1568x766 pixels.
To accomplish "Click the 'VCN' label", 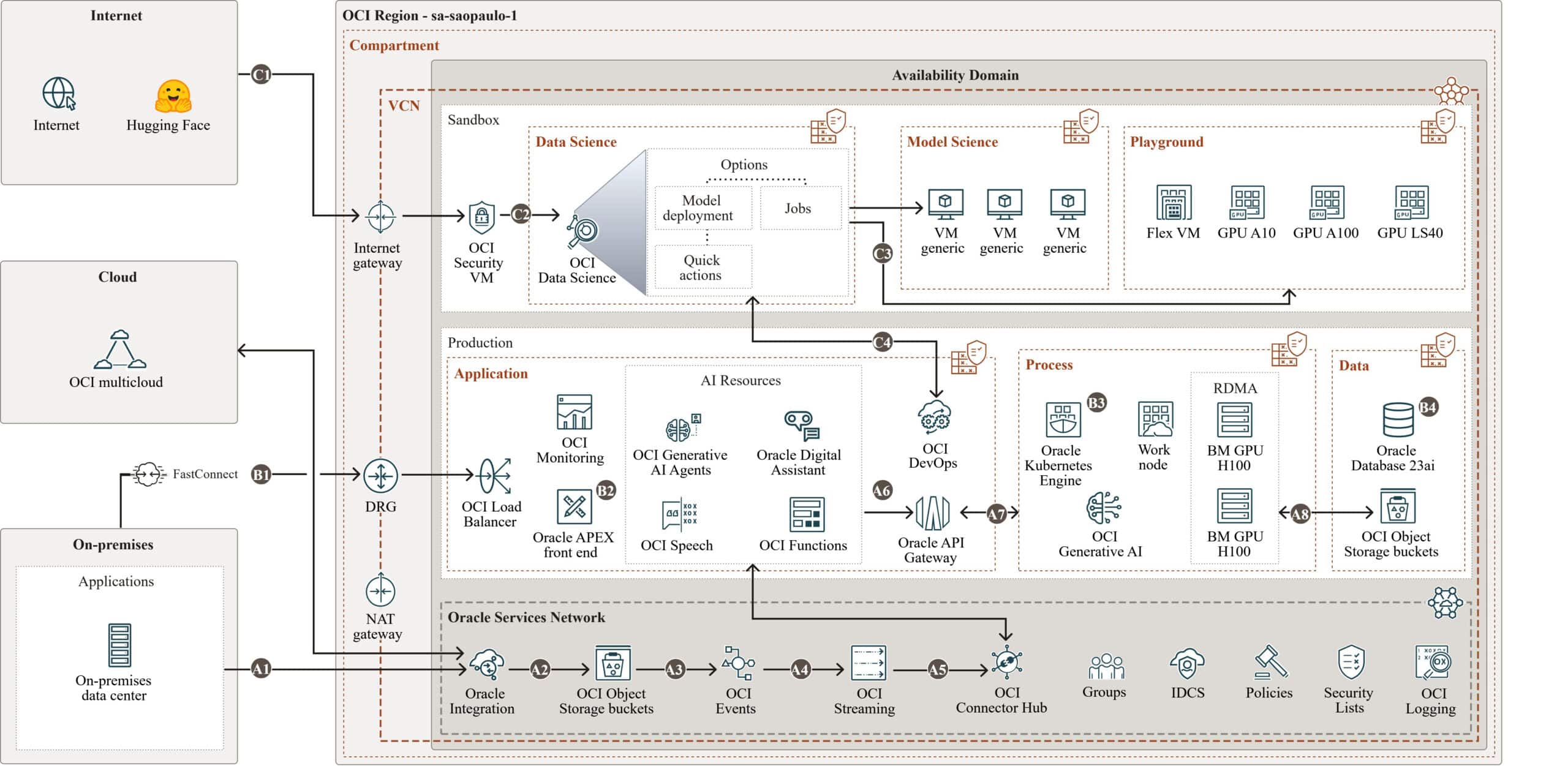I will (404, 105).
